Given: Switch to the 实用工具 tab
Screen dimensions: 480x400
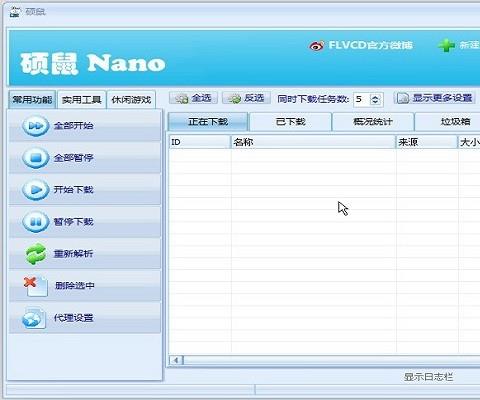Looking at the screenshot, I should [82, 100].
